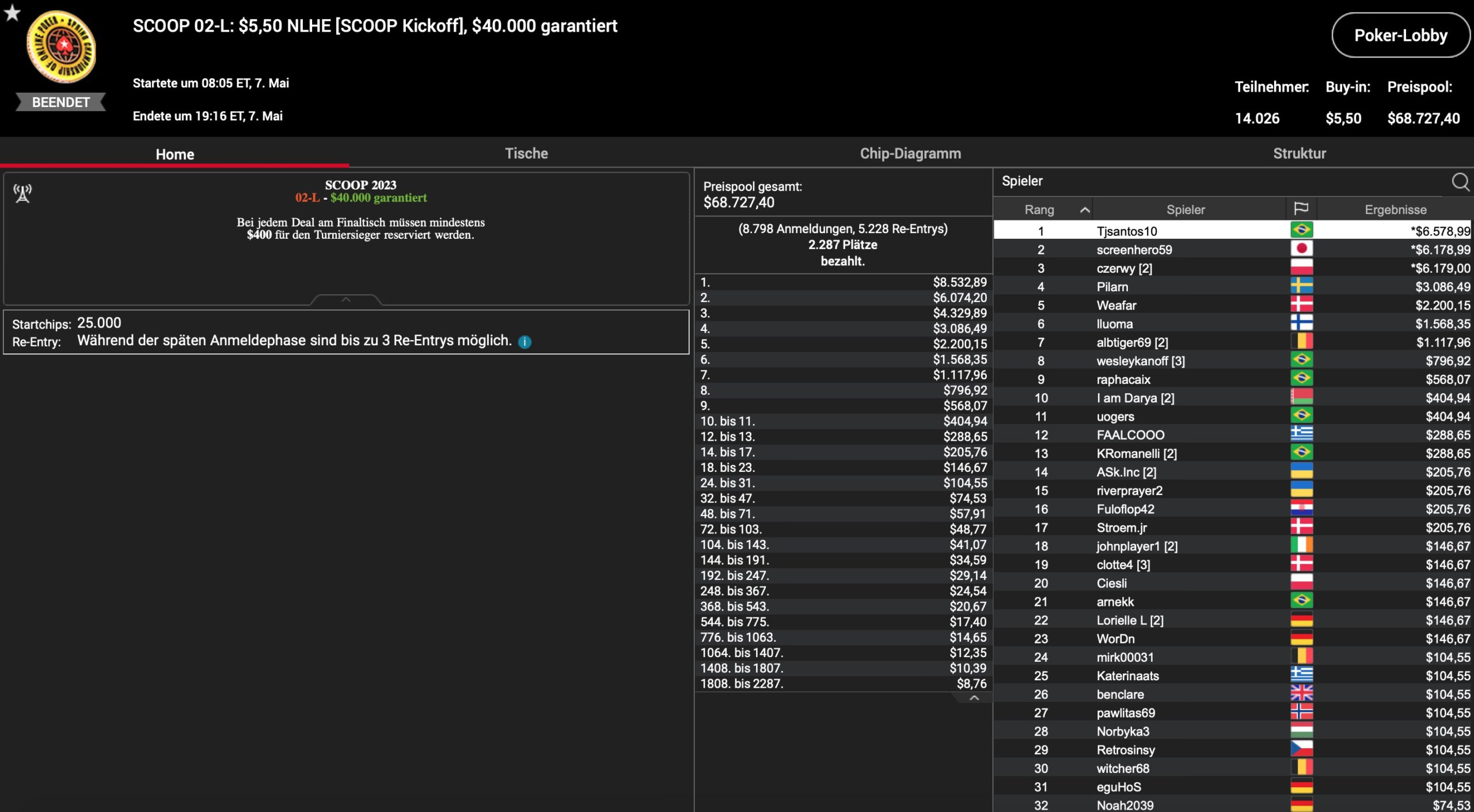1474x812 pixels.
Task: Collapse the tournament info panel
Action: point(346,299)
